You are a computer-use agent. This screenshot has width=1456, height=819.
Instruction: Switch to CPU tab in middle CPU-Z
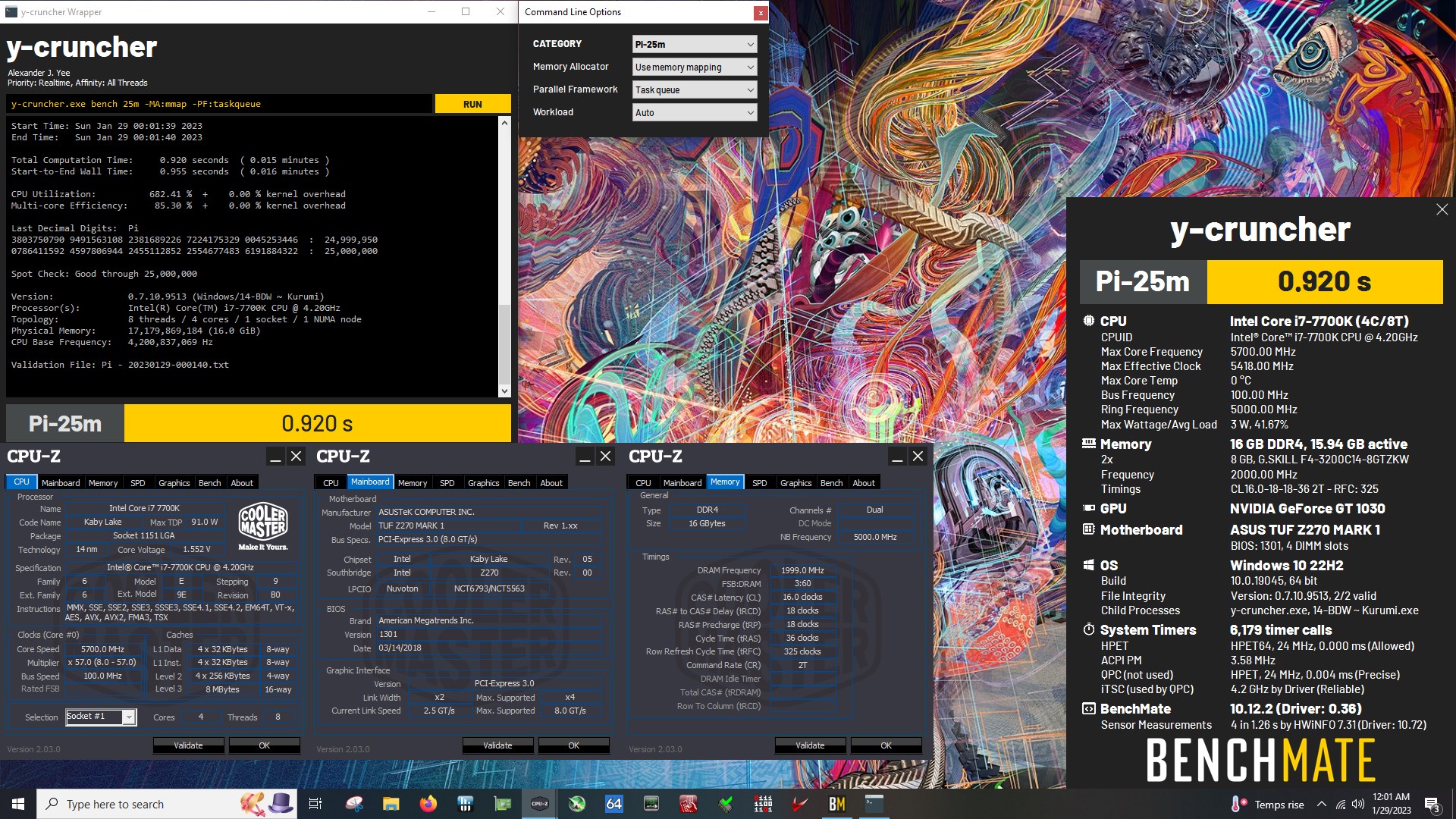click(331, 483)
